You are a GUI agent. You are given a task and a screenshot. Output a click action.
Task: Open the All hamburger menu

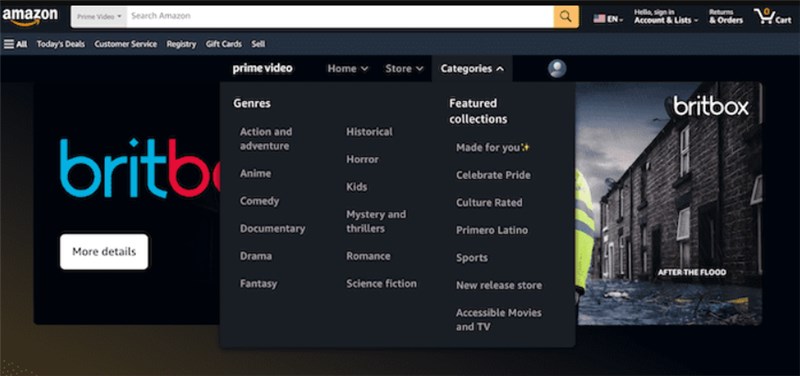tap(15, 44)
